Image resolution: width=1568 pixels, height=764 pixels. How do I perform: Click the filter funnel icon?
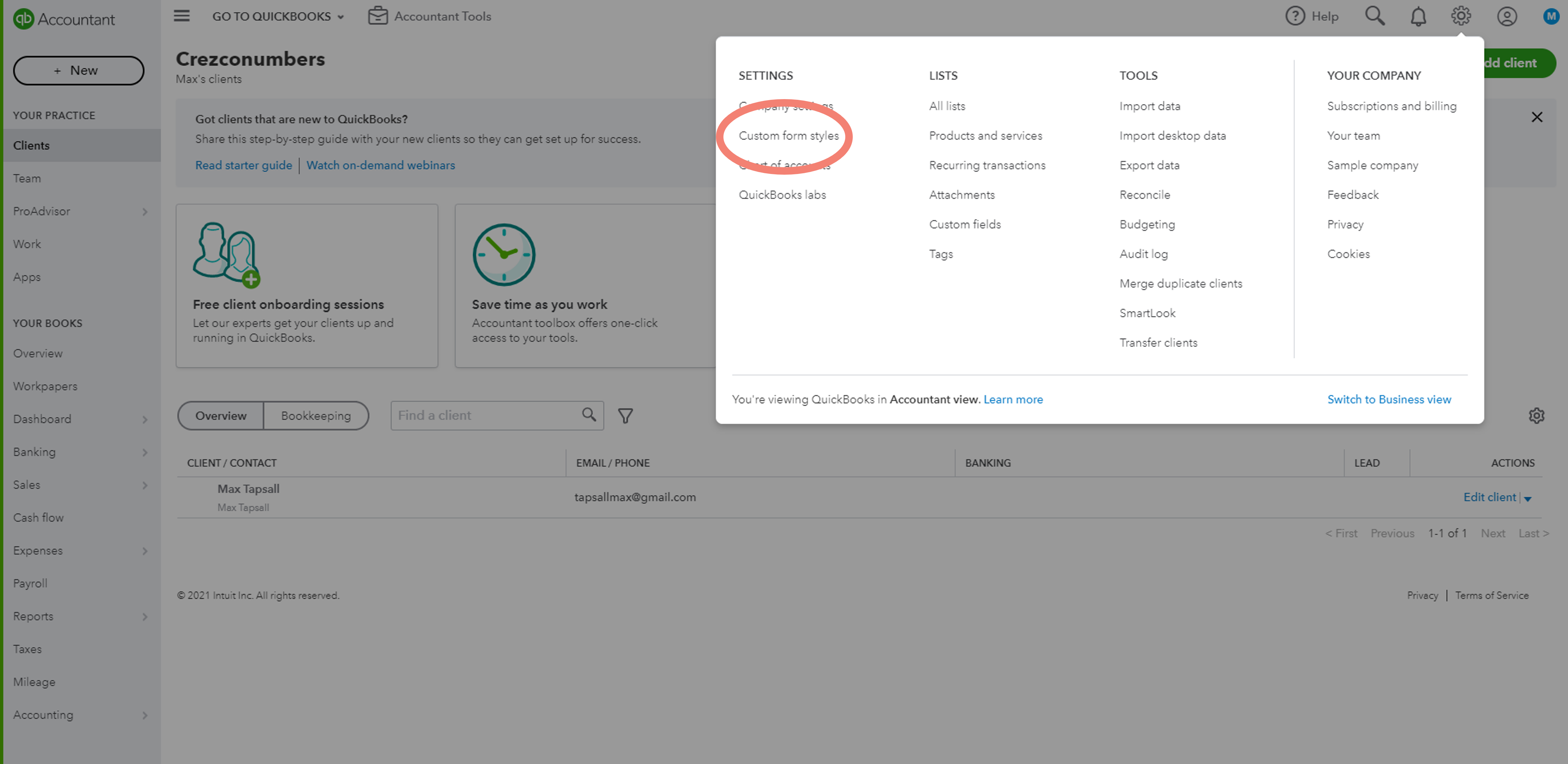click(625, 416)
